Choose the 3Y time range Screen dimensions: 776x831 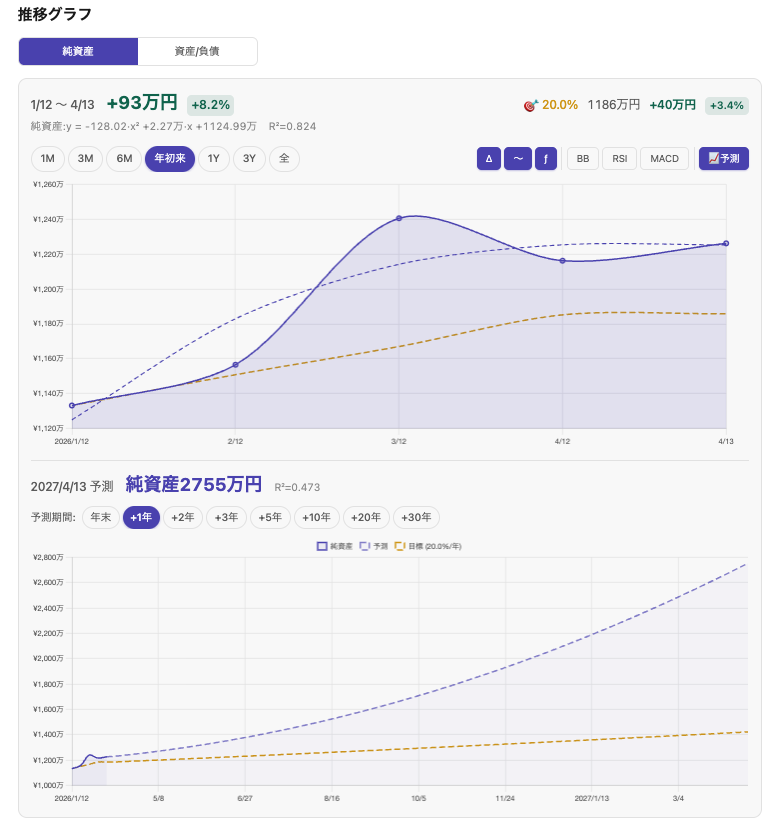point(249,159)
